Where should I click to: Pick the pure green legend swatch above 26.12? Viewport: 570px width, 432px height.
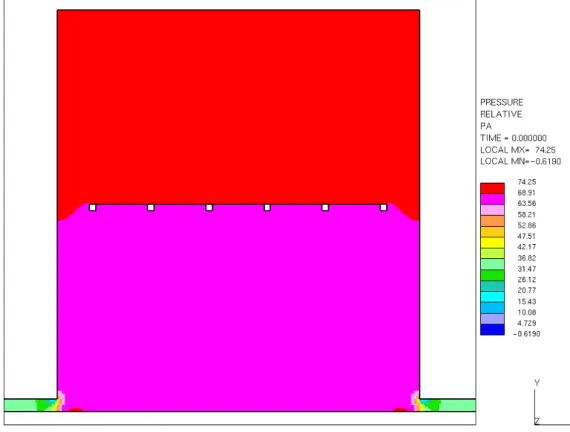[492, 275]
